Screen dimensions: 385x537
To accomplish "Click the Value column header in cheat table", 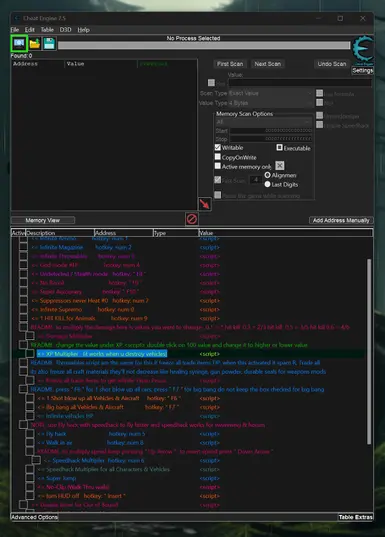I will [x=285, y=233].
